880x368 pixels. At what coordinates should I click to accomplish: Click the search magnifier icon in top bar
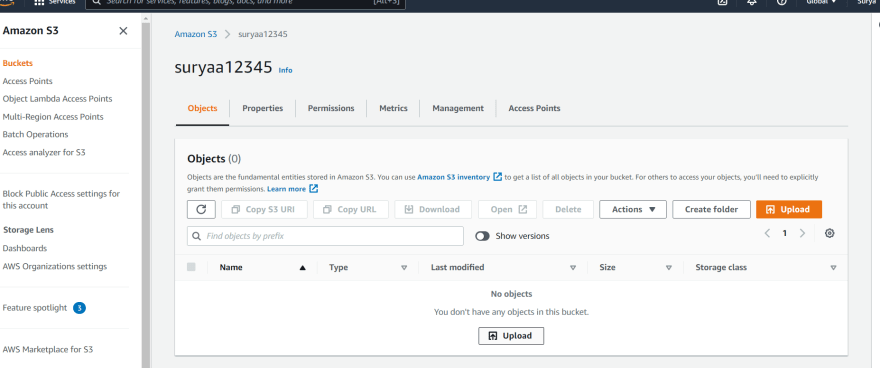[96, 2]
